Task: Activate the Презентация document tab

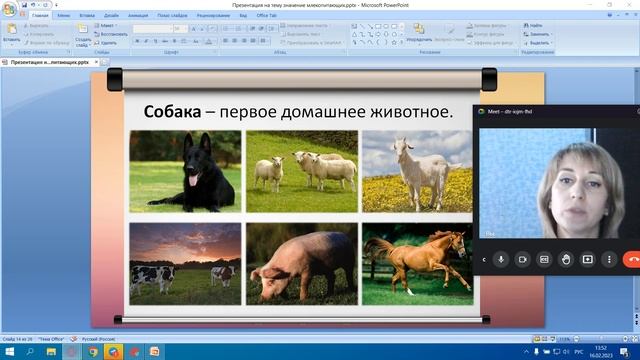Action: point(49,62)
